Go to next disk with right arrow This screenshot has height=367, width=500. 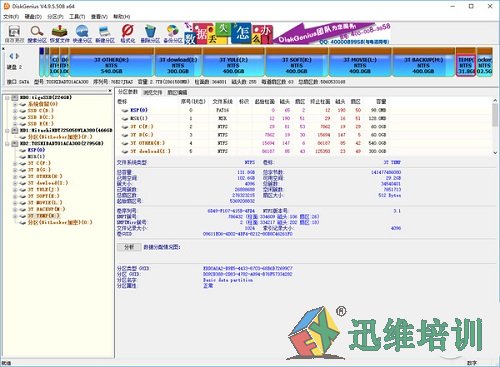click(x=17, y=56)
